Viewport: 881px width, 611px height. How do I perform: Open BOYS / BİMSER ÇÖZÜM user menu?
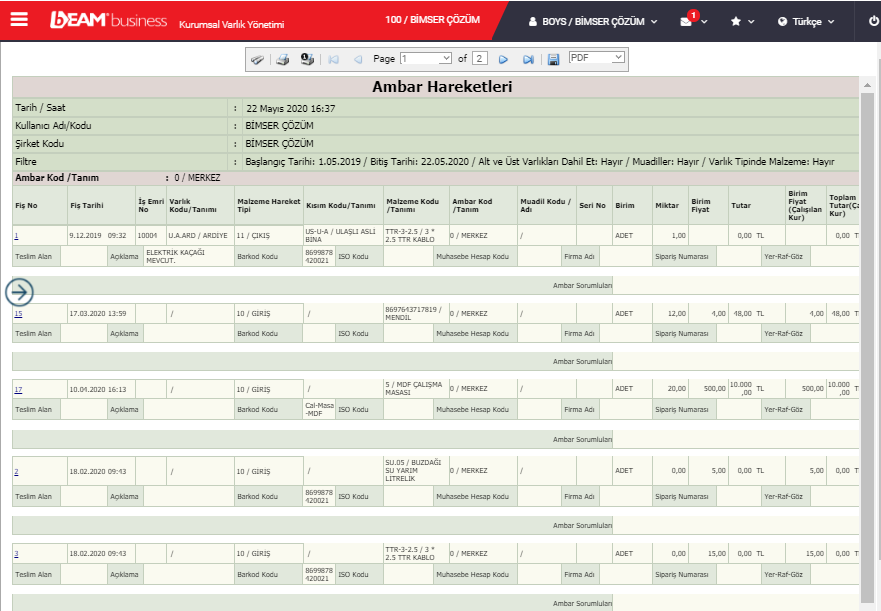[x=593, y=21]
